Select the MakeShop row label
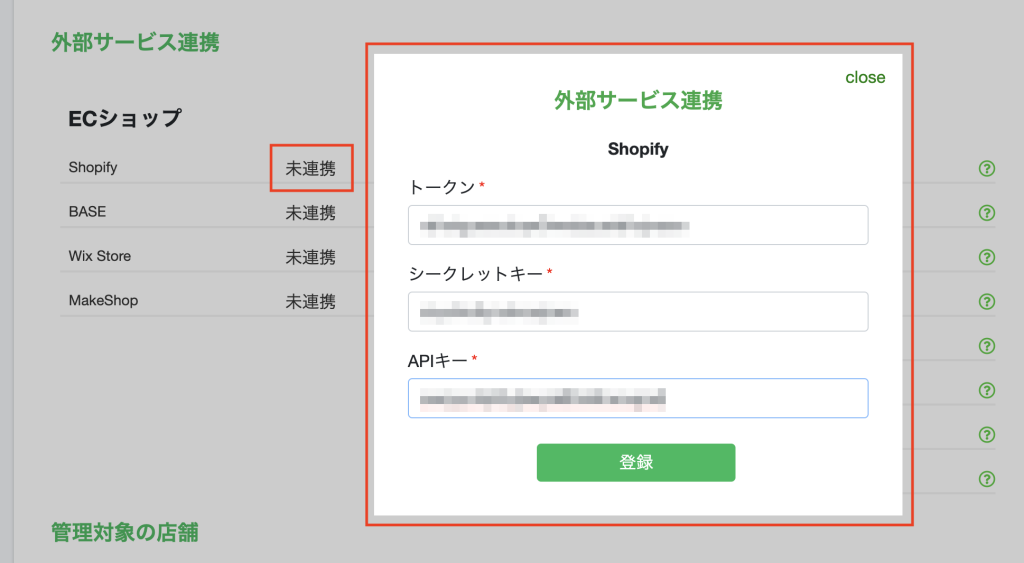Screen dimensions: 1024x563 pyautogui.click(x=103, y=300)
